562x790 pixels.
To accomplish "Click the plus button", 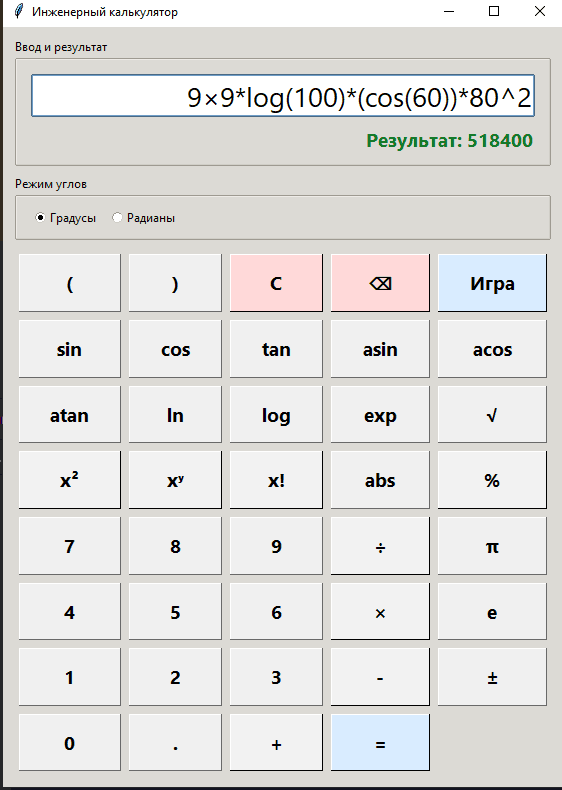I will [x=276, y=743].
